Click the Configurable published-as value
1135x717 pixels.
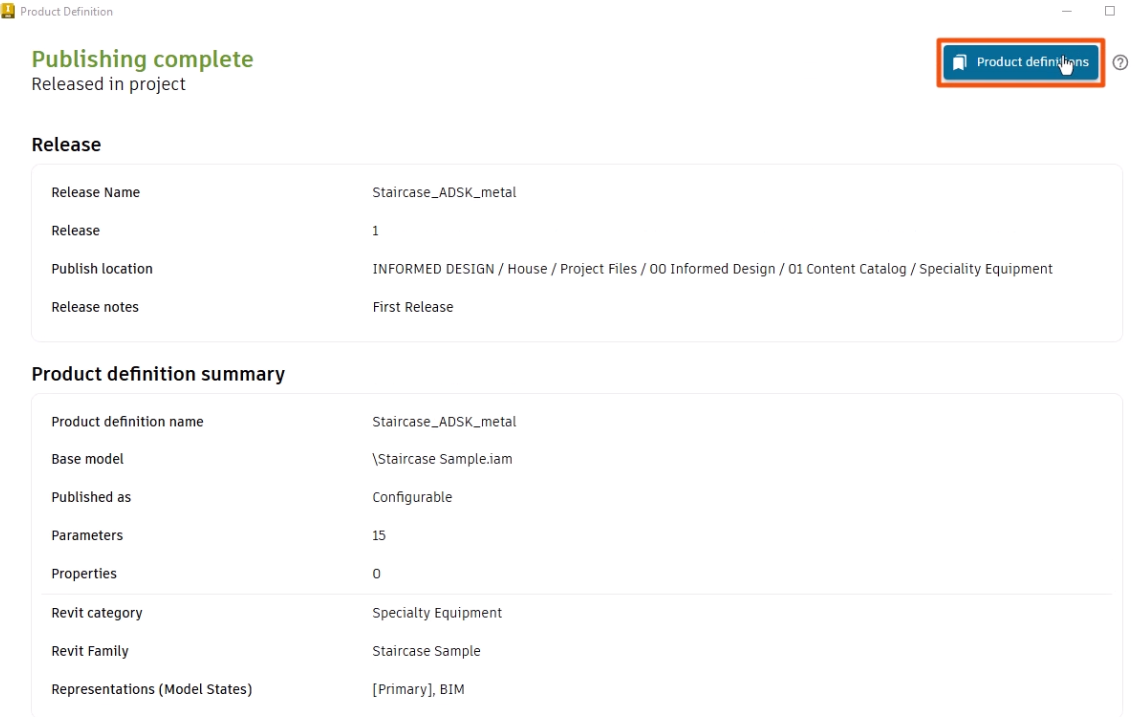click(x=412, y=498)
